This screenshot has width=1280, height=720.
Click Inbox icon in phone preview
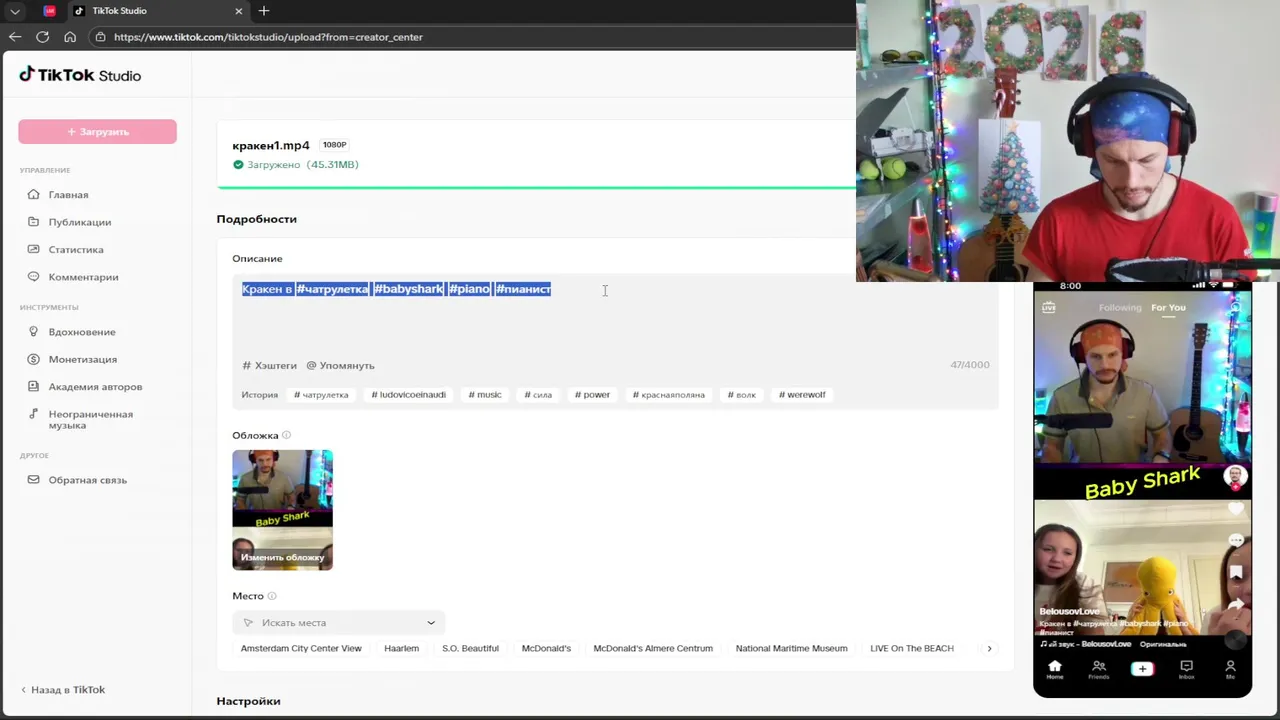(1186, 669)
